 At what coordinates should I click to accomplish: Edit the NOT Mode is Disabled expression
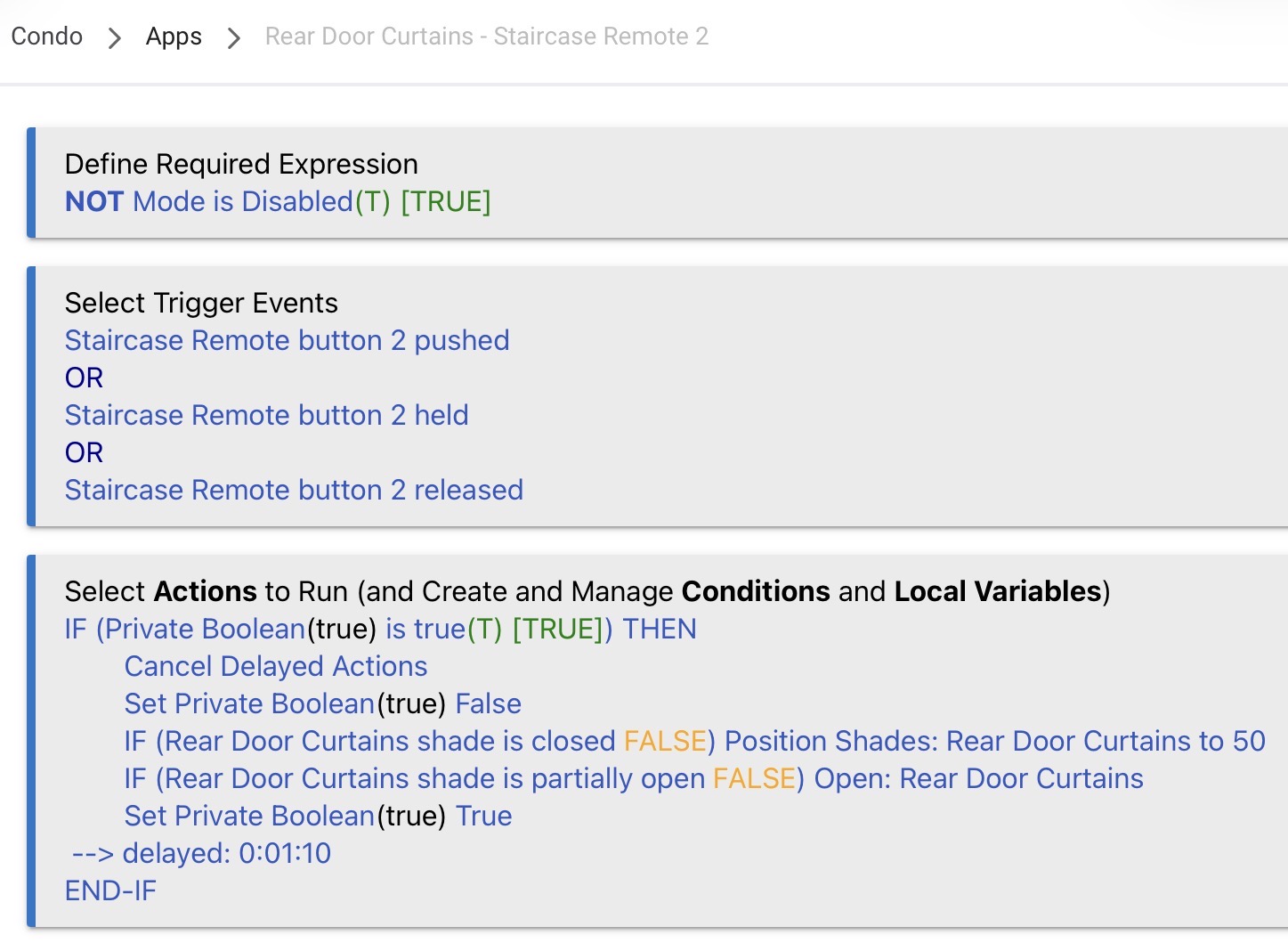point(278,201)
